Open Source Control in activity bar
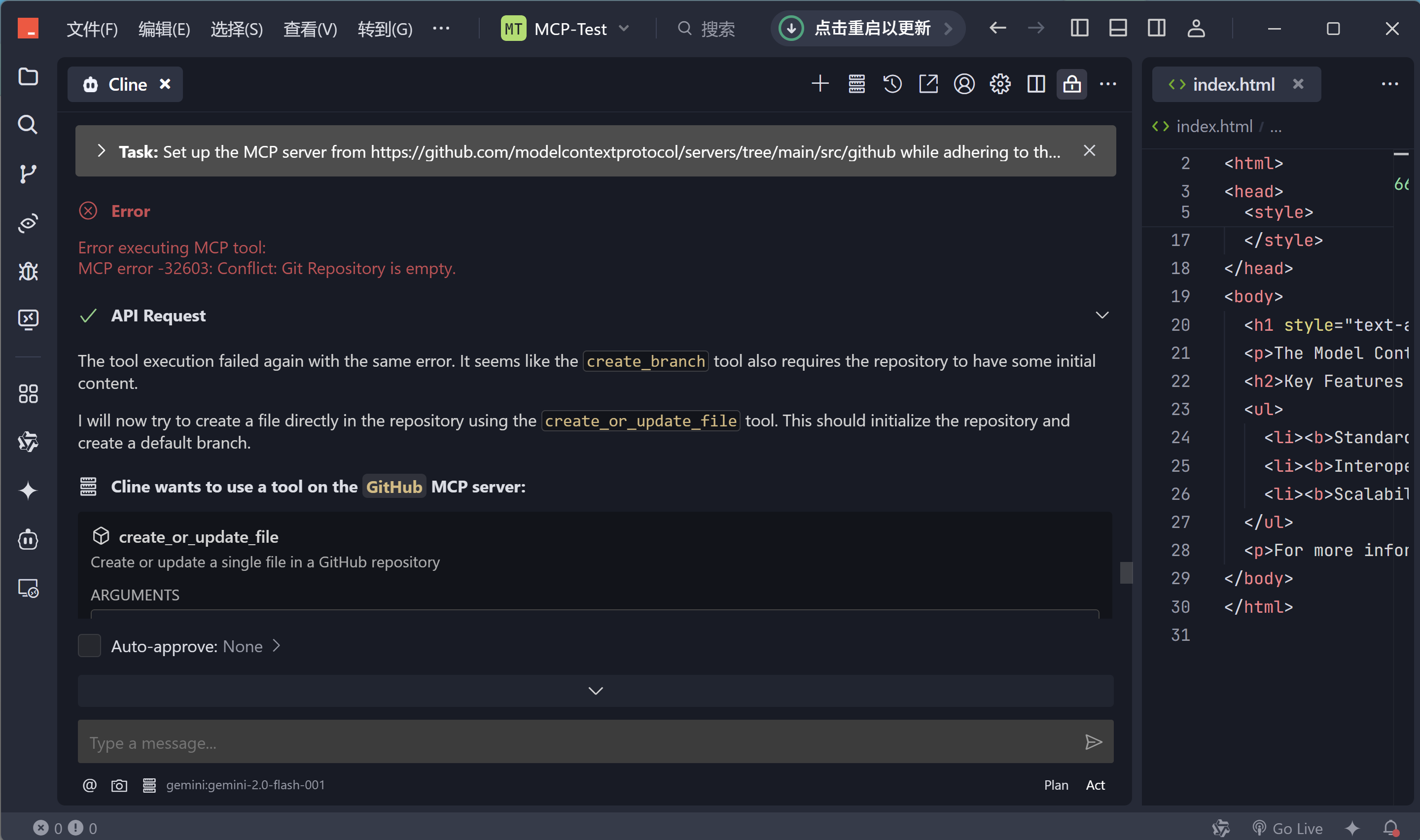Screen dimensions: 1420x840 click(x=28, y=174)
